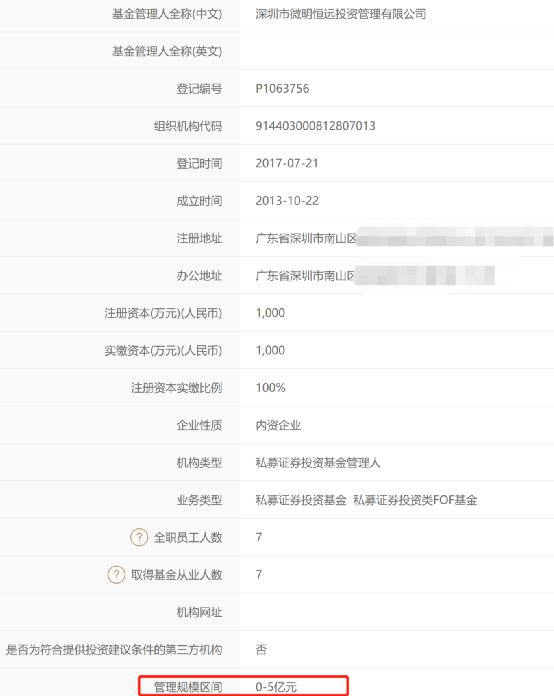Click the 管理规模区间 label
The height and width of the screenshot is (696, 554).
(x=188, y=687)
